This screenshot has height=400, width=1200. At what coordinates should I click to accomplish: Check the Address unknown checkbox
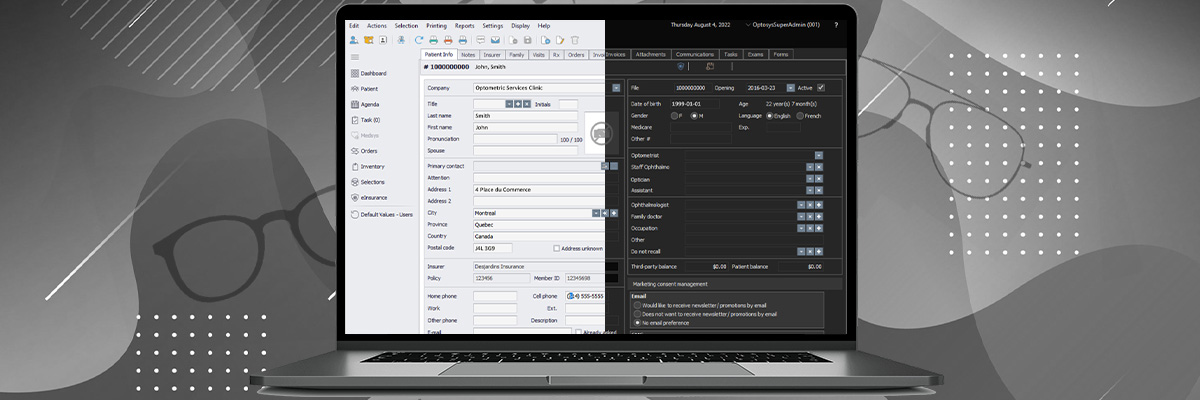click(x=557, y=248)
